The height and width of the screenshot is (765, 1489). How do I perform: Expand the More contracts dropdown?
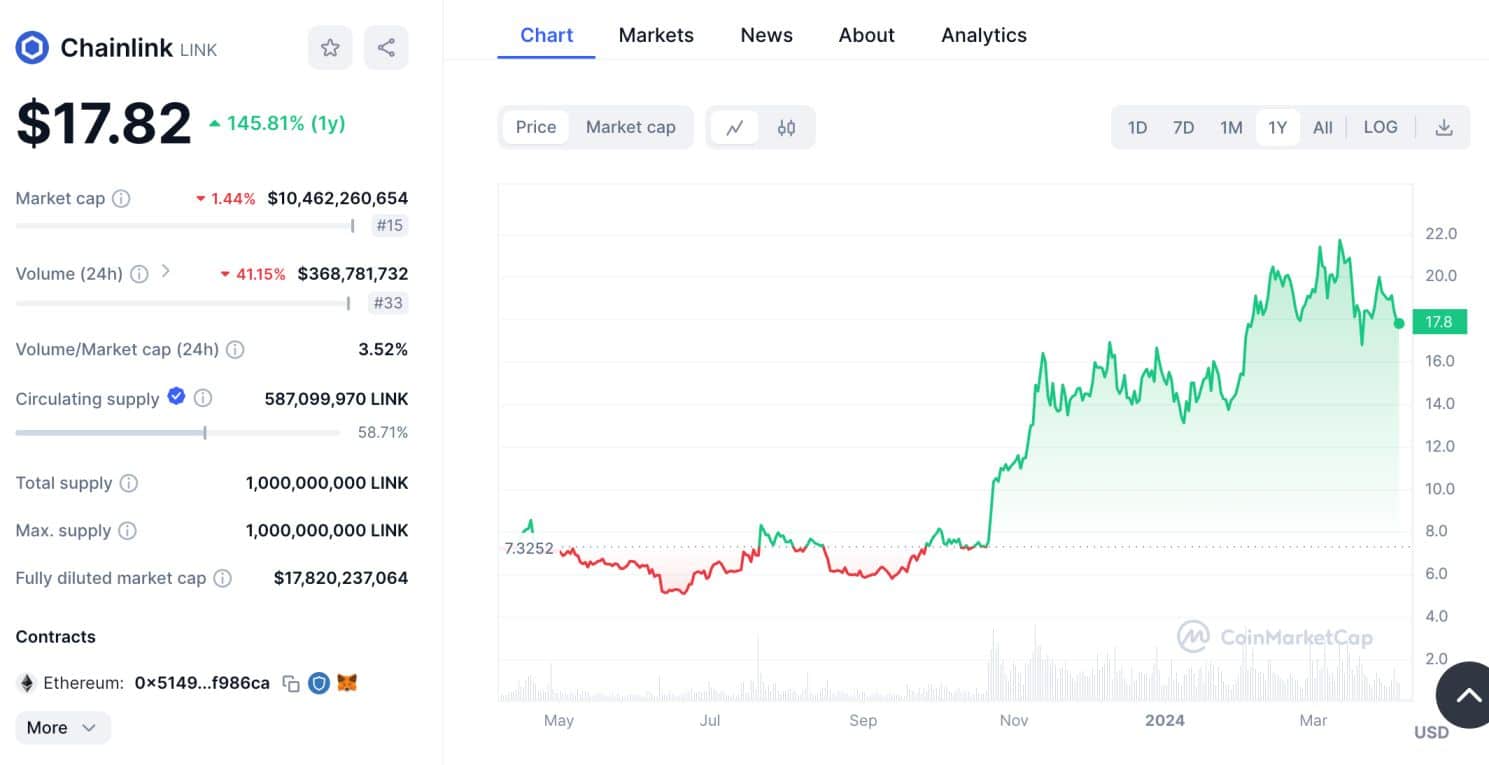(x=63, y=727)
